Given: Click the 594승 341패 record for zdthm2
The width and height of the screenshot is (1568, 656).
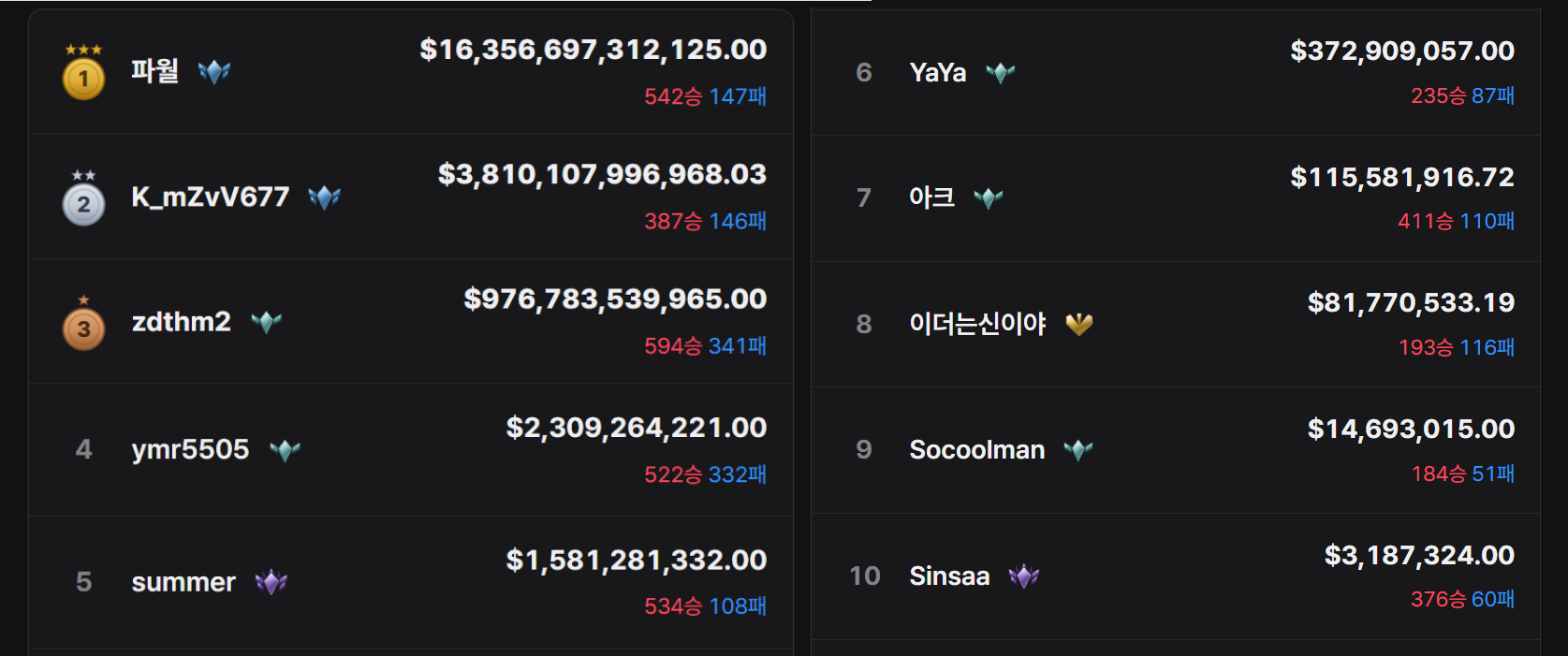Looking at the screenshot, I should [x=705, y=346].
